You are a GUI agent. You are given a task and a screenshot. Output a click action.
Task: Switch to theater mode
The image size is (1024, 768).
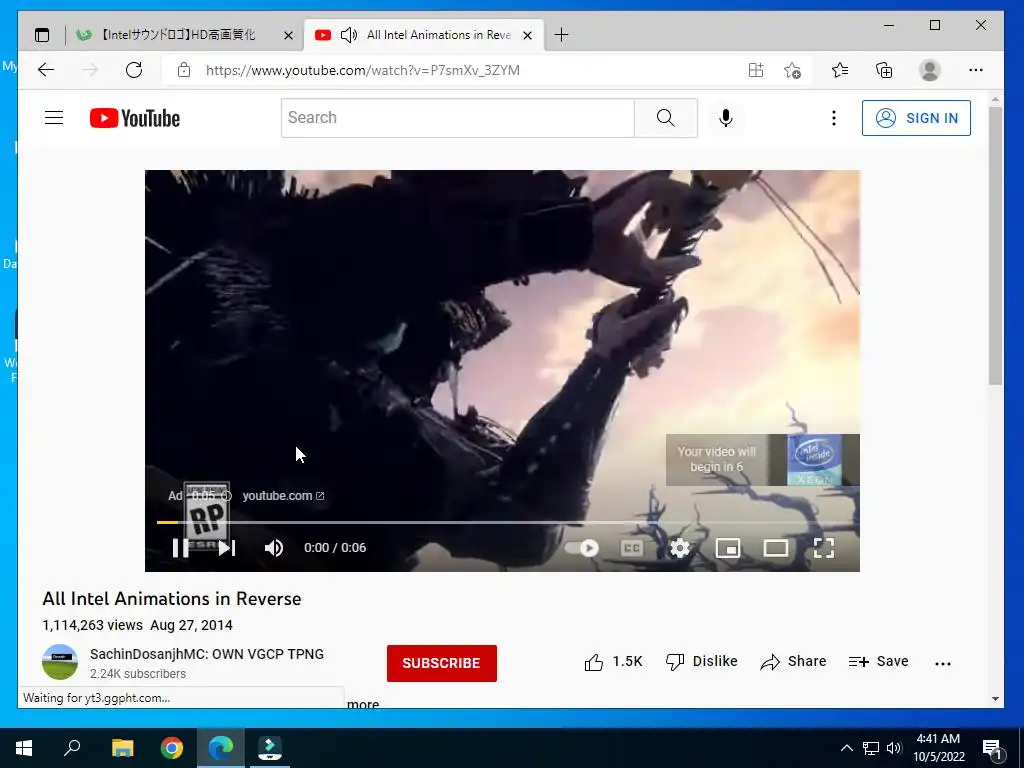click(776, 548)
